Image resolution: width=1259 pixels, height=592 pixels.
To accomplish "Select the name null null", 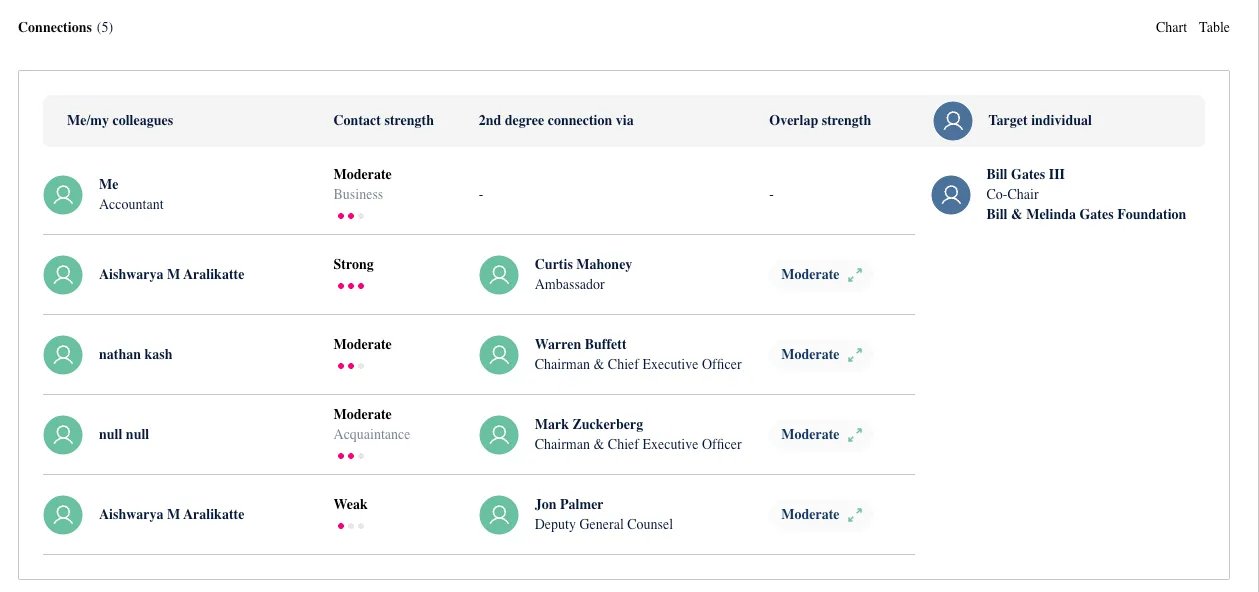I will coord(124,435).
